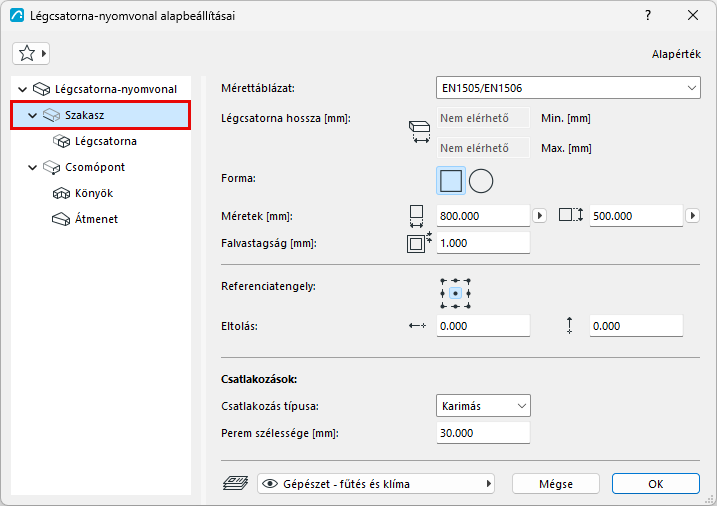Click the Alapérték label
Screen dimensions: 717x506
tap(676, 54)
